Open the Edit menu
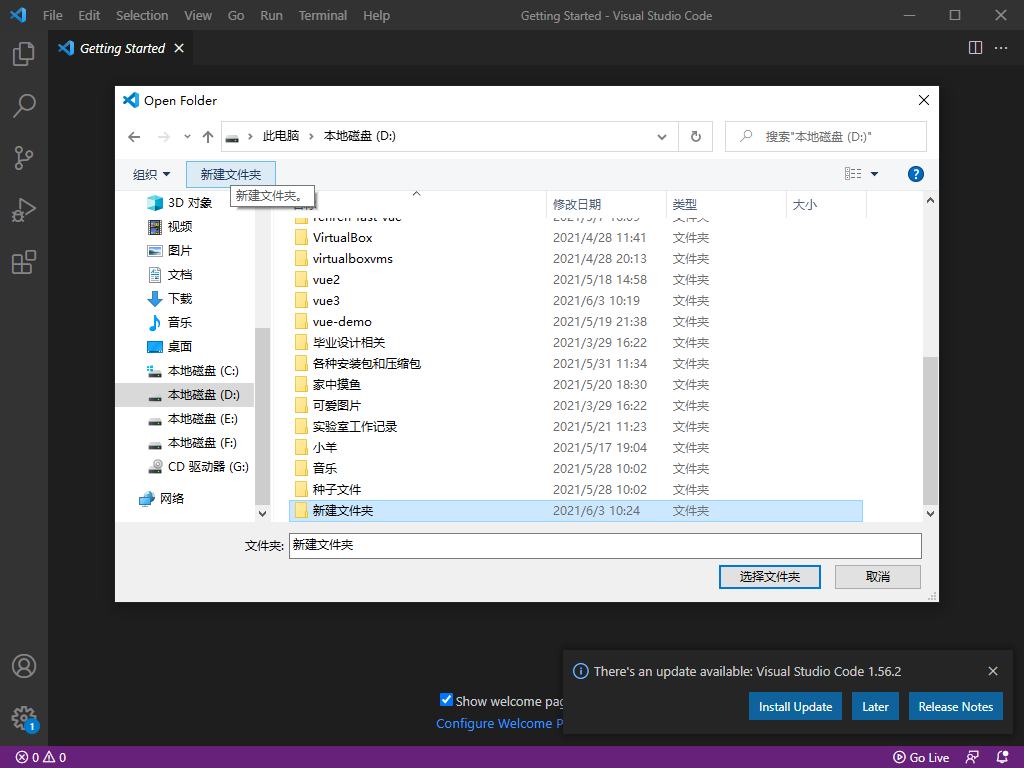1024x768 pixels. pos(89,15)
